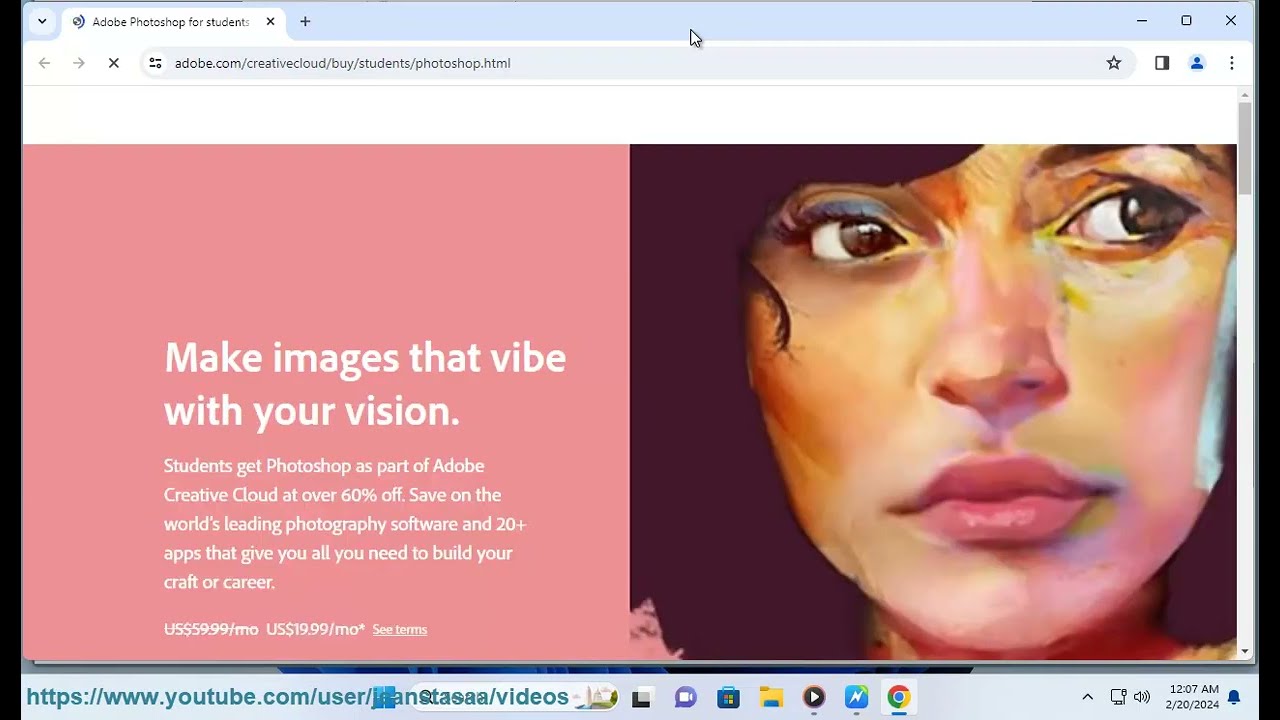Click the page vertical scrollbar thumb

1245,148
